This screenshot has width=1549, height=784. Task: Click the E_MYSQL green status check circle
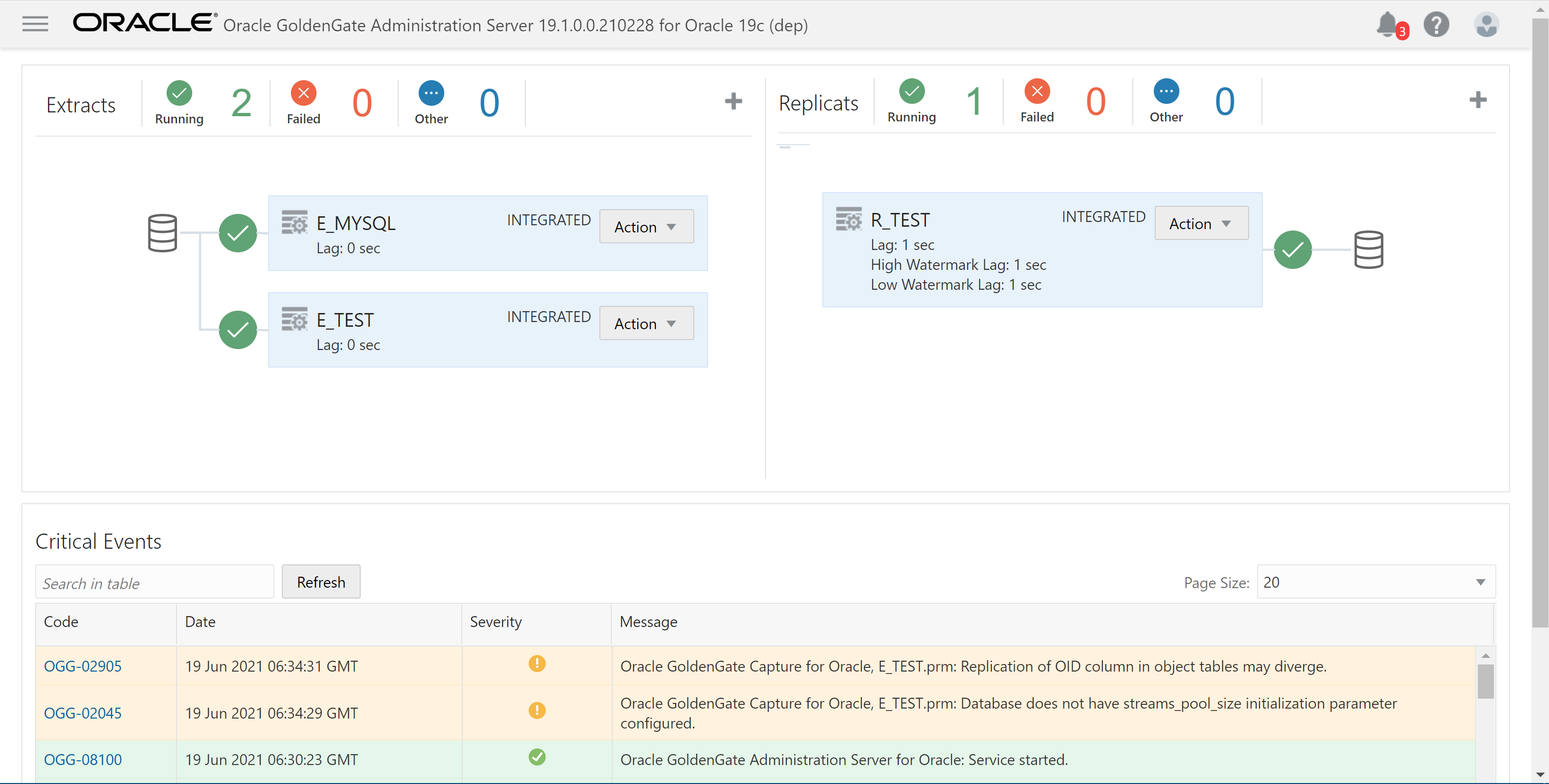tap(237, 233)
